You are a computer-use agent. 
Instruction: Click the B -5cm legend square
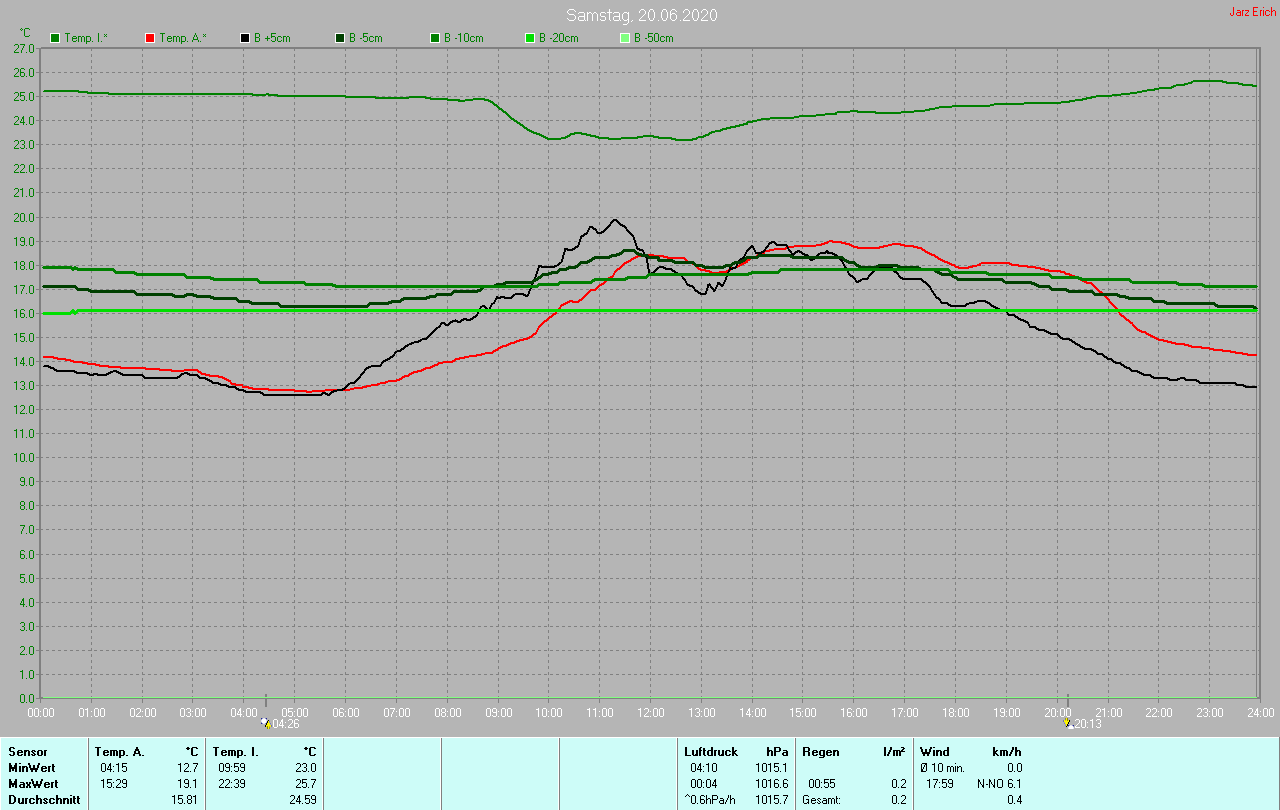coord(340,38)
